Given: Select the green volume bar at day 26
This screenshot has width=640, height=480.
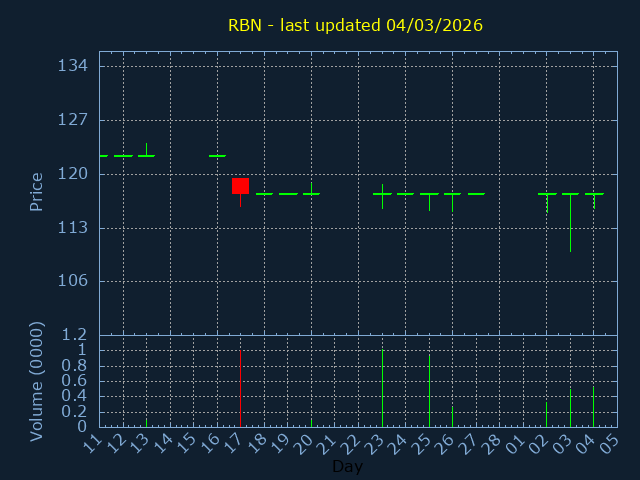Looking at the screenshot, I should coord(452,416).
